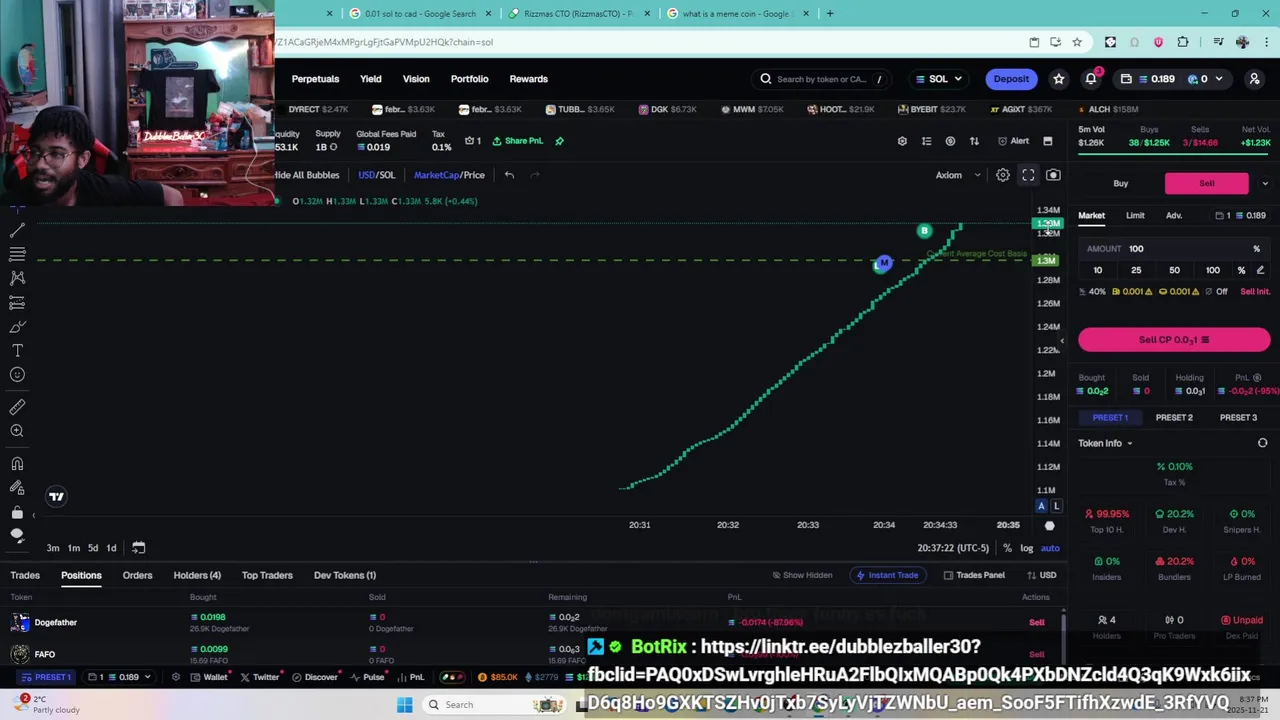The image size is (1280, 720).
Task: Click the dollar circle icon in toolbar
Action: (x=950, y=141)
